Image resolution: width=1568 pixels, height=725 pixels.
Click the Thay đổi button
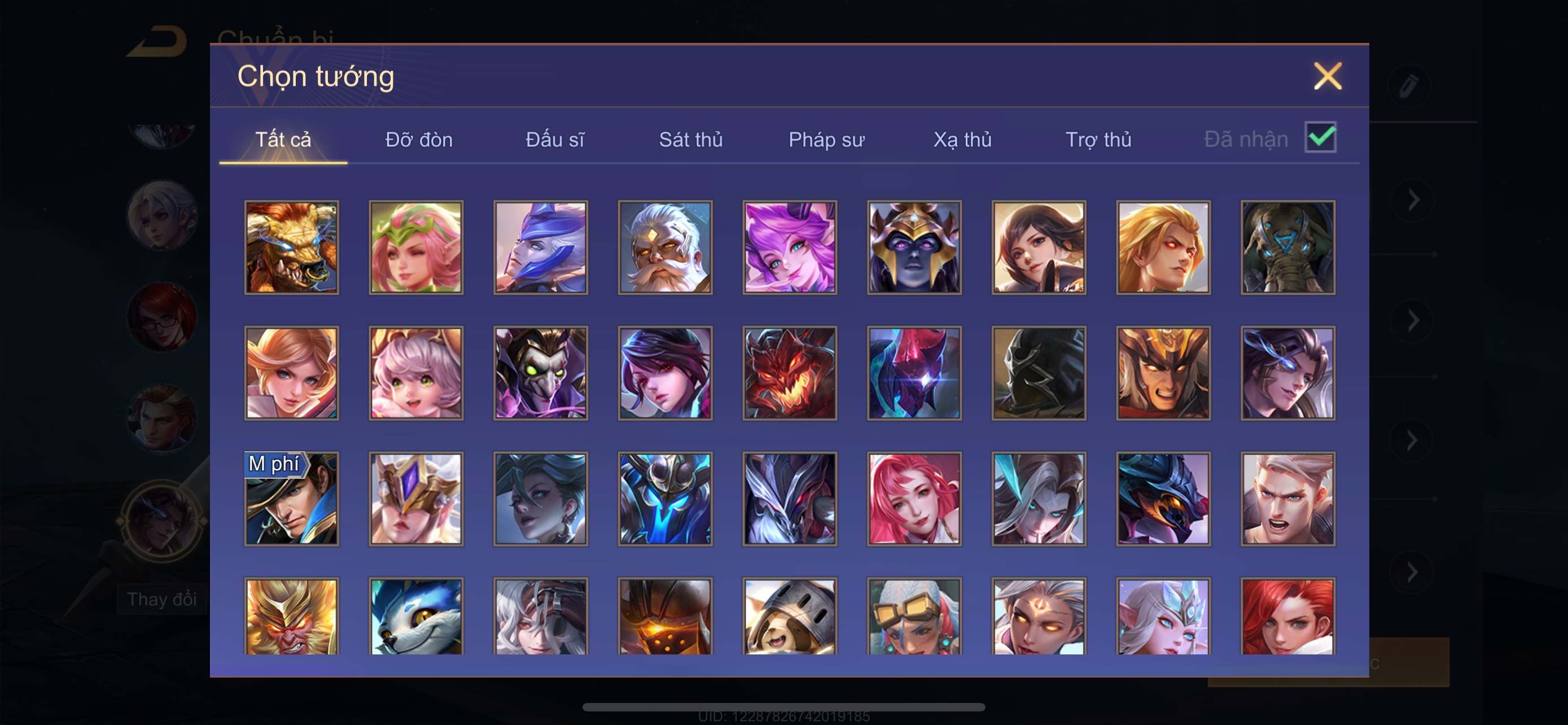pos(162,599)
